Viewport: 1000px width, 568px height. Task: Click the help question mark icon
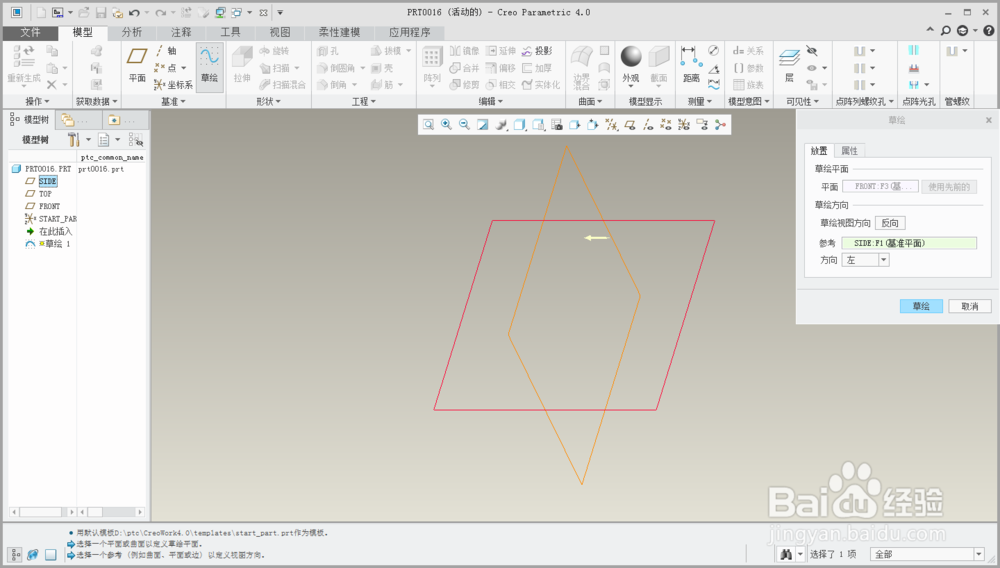pyautogui.click(x=989, y=31)
